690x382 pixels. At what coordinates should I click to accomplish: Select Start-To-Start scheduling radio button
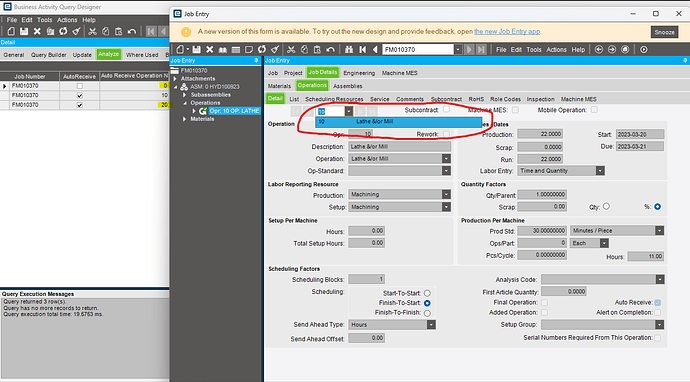[427, 293]
